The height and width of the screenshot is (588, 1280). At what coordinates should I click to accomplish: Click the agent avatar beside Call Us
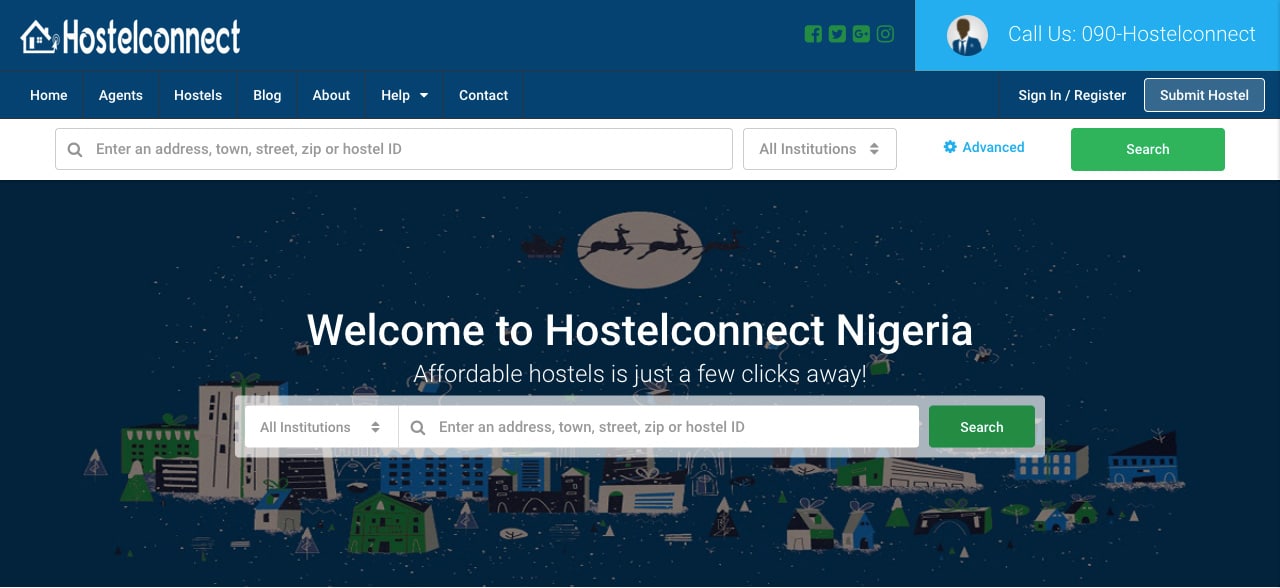(x=967, y=35)
